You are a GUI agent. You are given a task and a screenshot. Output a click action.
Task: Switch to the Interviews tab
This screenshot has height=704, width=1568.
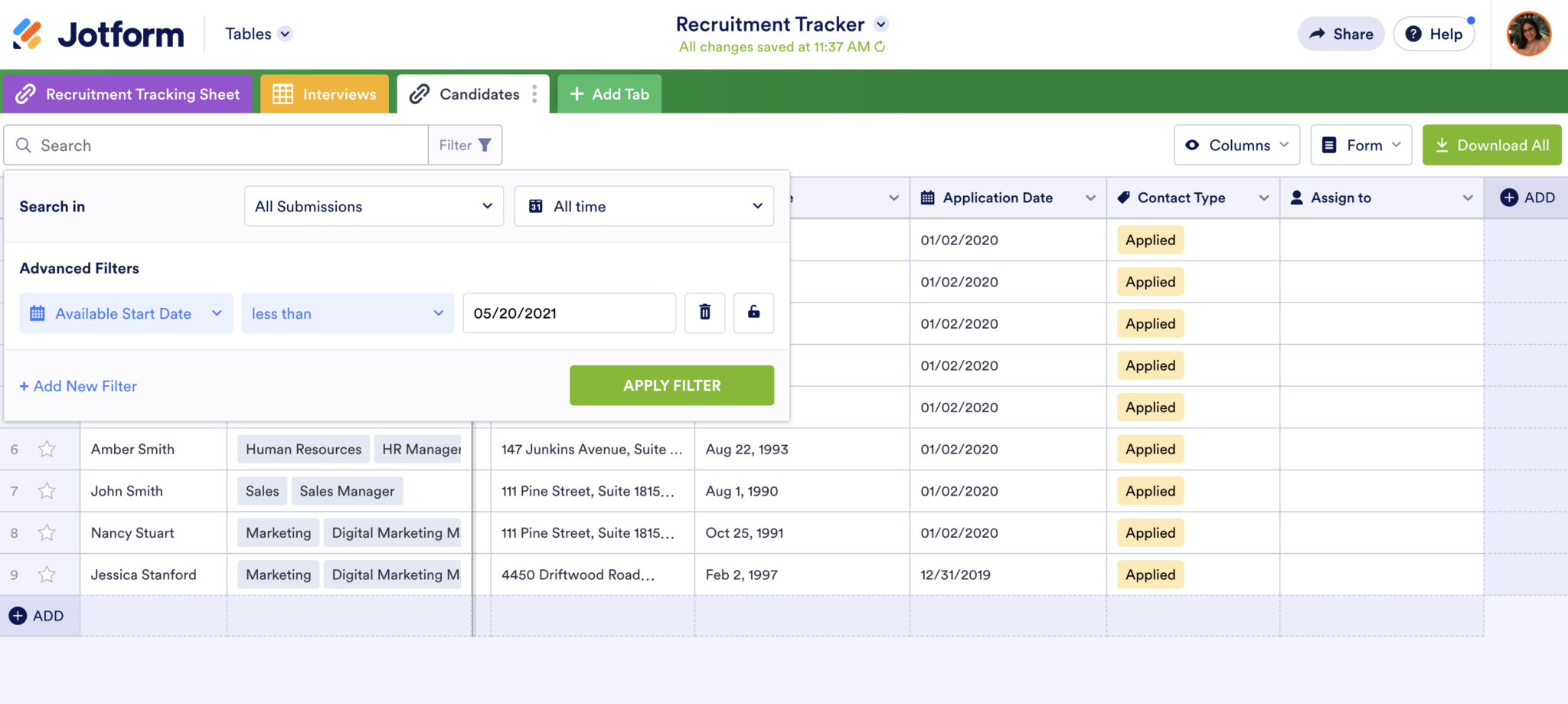pos(325,93)
